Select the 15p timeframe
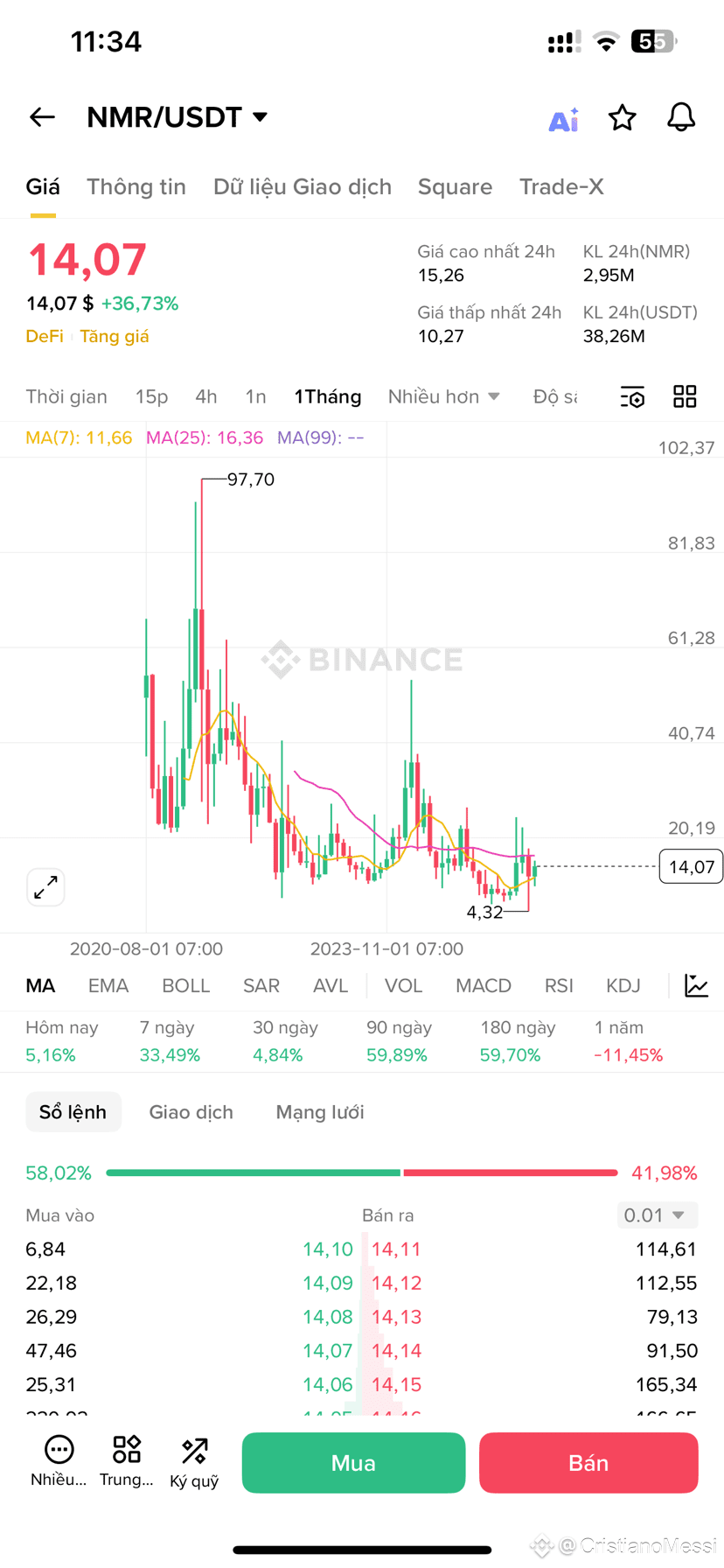Screen dimensions: 724x1568 click(151, 396)
